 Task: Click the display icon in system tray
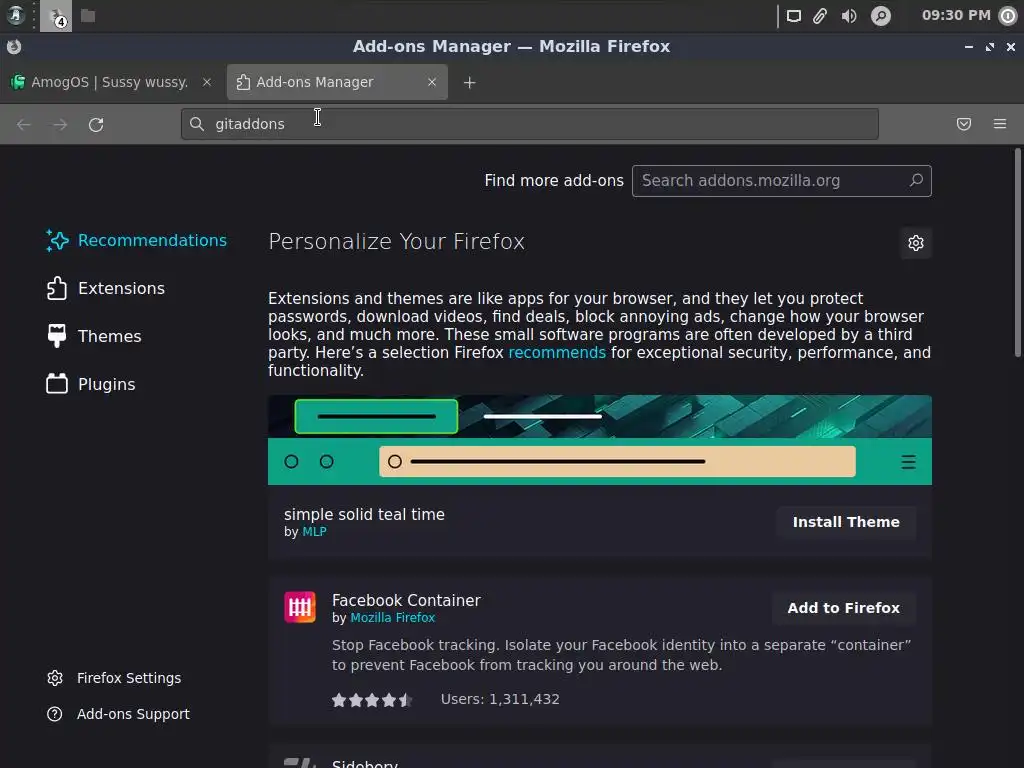(793, 16)
